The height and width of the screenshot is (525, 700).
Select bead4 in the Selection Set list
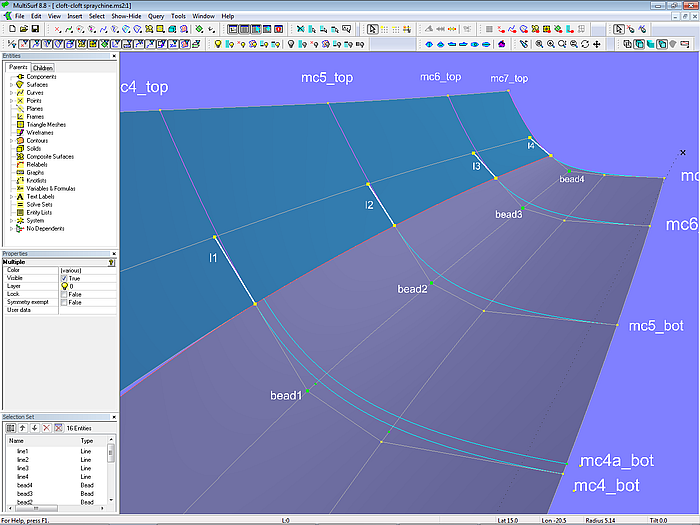point(25,485)
